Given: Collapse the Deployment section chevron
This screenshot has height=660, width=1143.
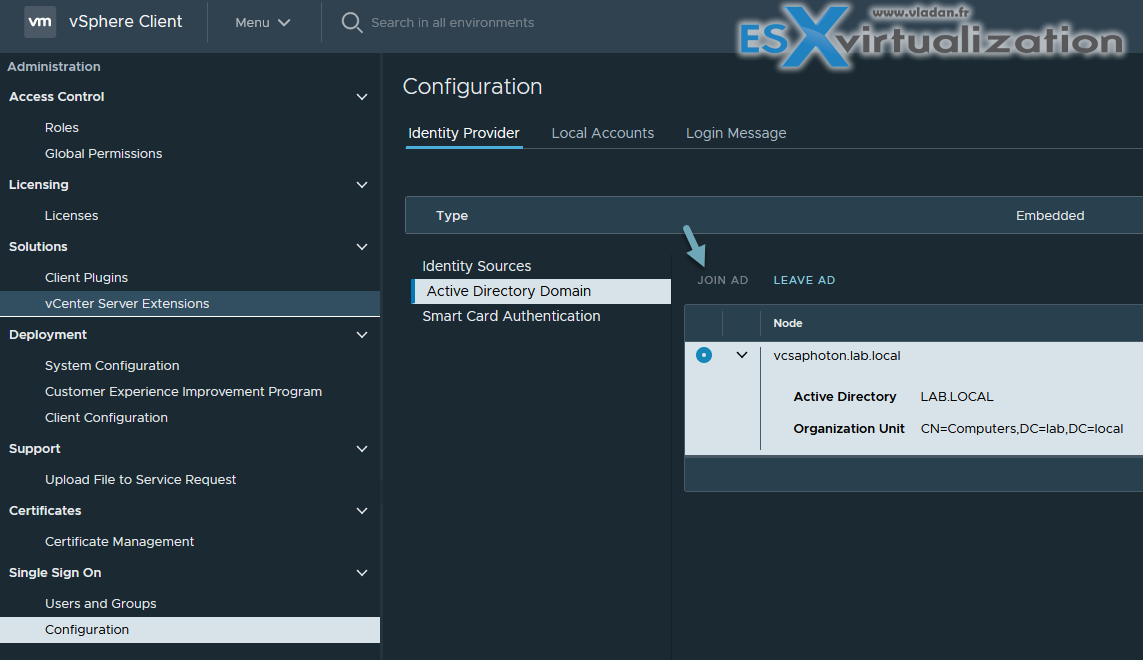Looking at the screenshot, I should click(x=362, y=335).
